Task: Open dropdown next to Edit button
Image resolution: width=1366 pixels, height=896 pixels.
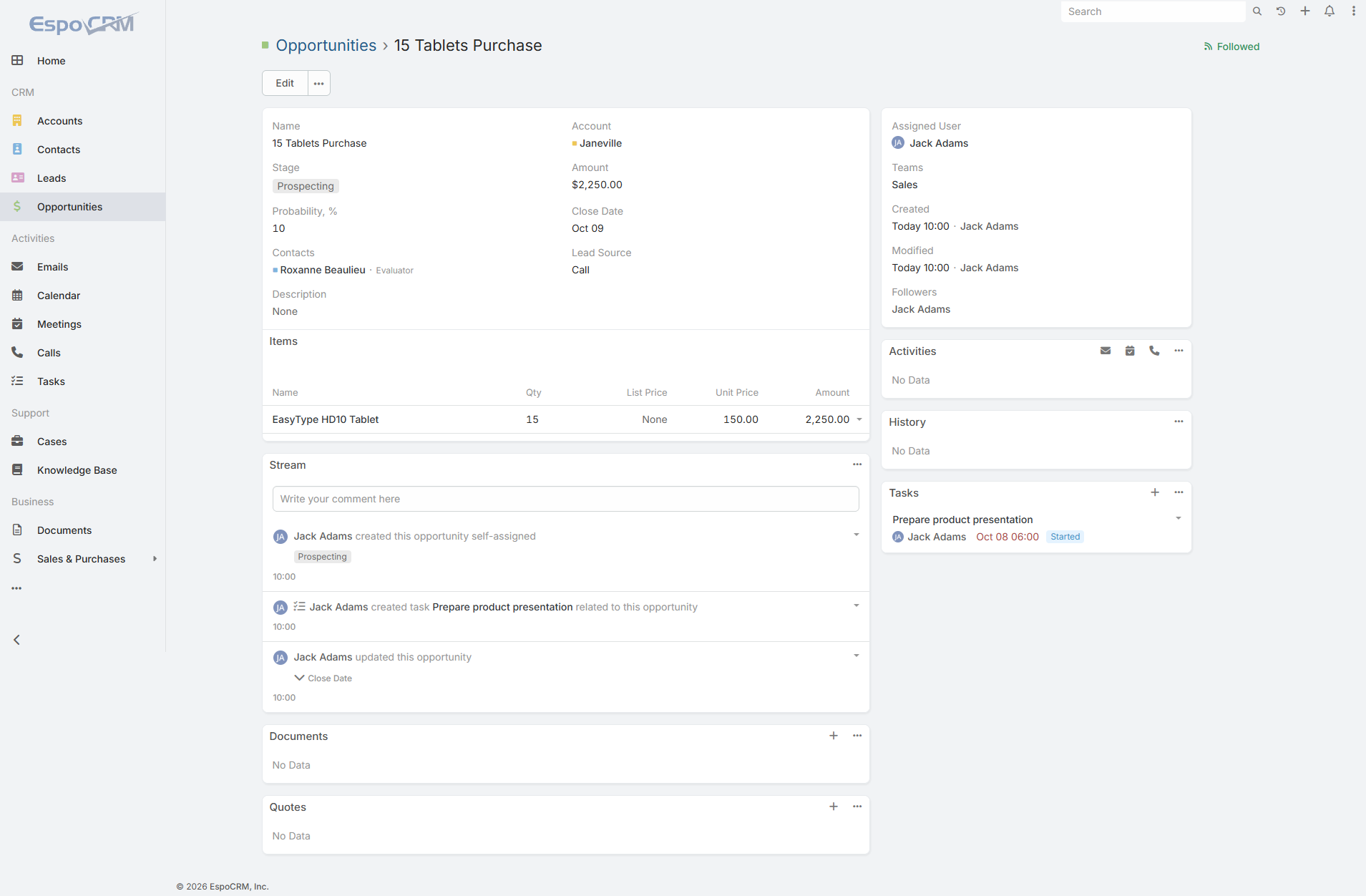Action: (319, 83)
